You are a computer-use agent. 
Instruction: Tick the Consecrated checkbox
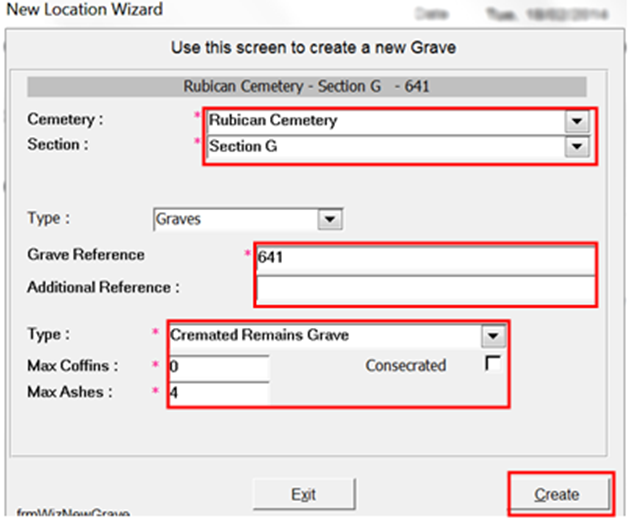point(492,364)
